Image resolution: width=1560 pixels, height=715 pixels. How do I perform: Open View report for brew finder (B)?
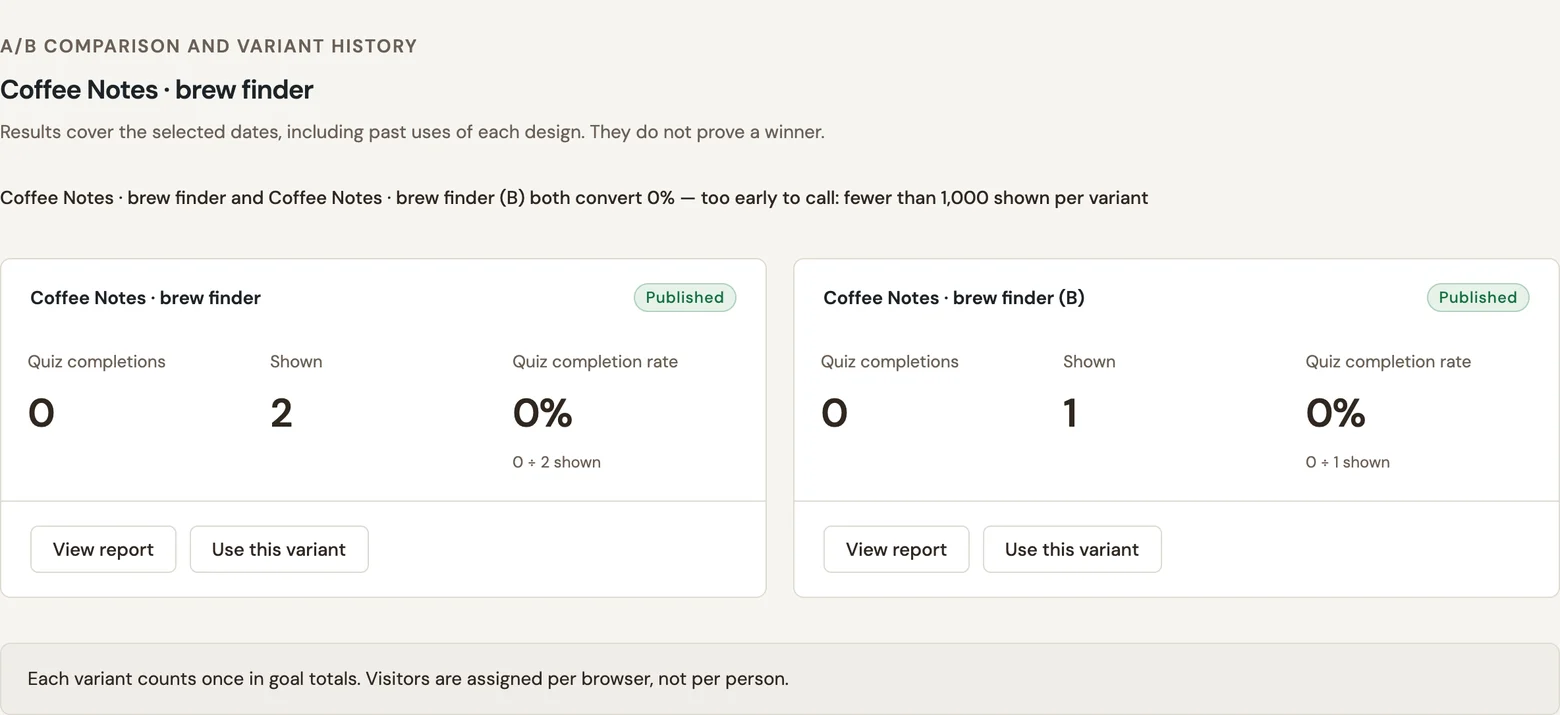[896, 549]
